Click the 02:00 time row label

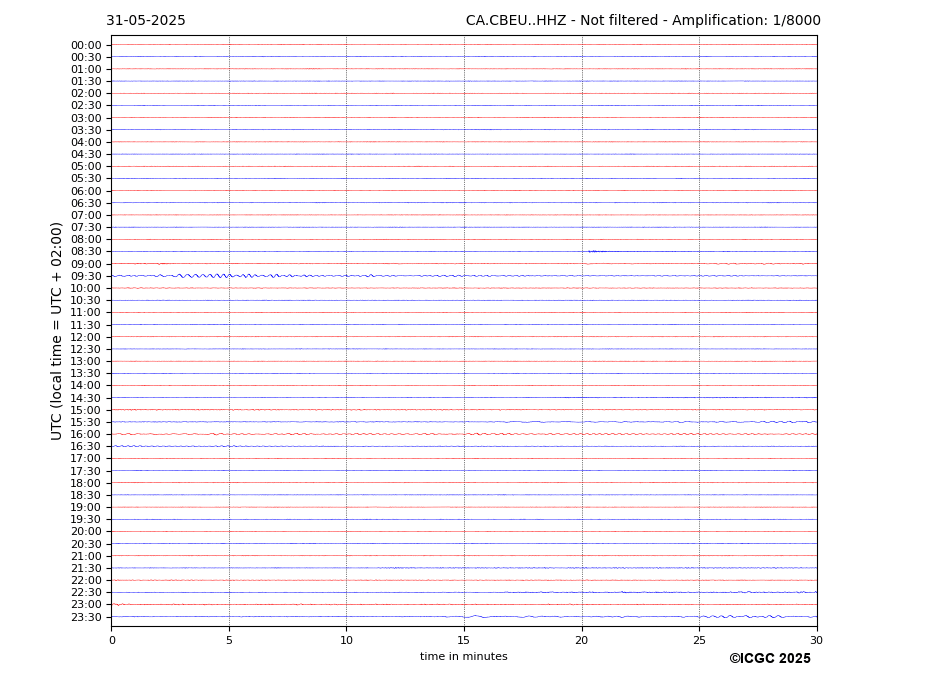86,93
